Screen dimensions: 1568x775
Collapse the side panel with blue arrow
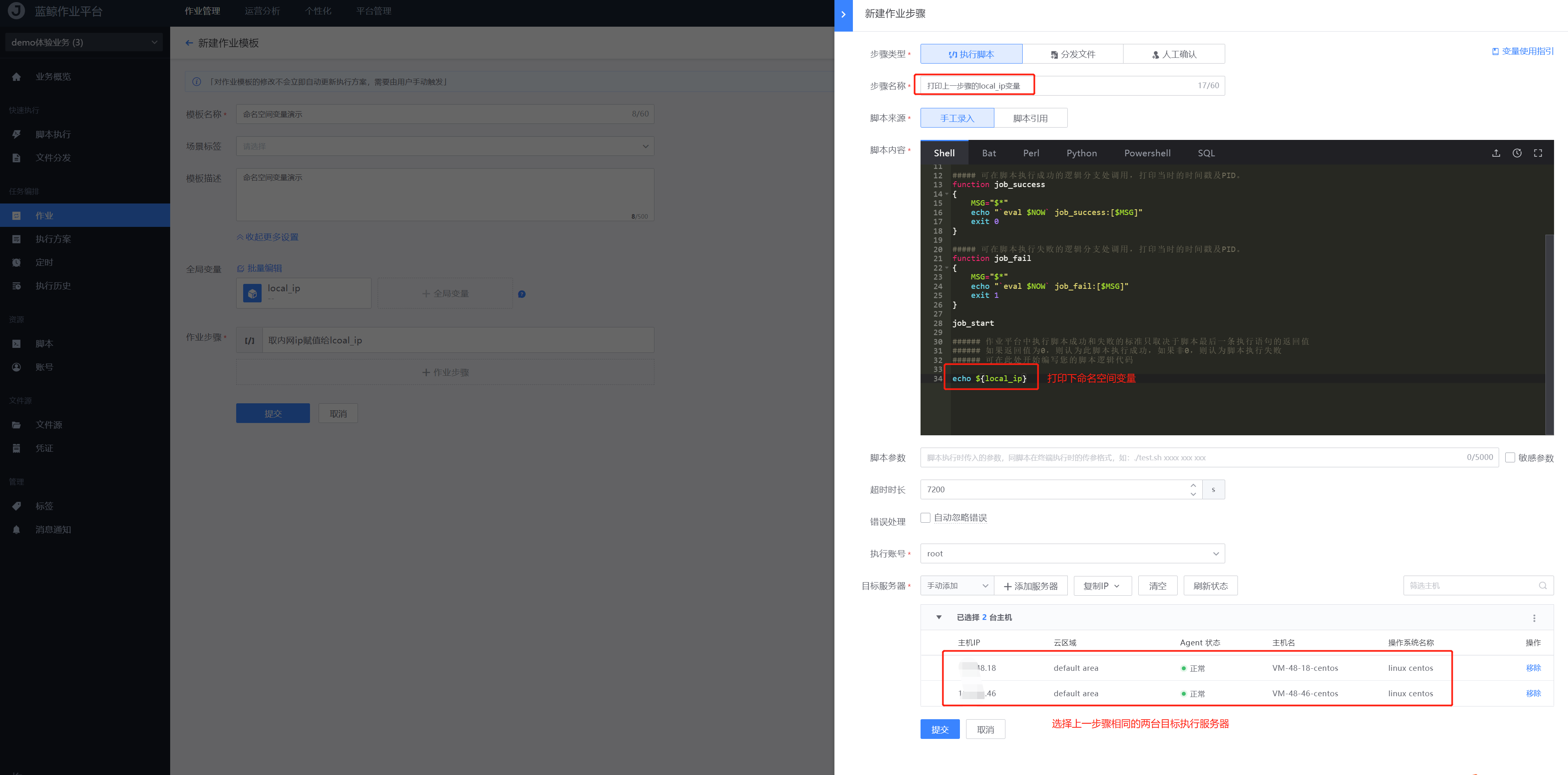843,15
